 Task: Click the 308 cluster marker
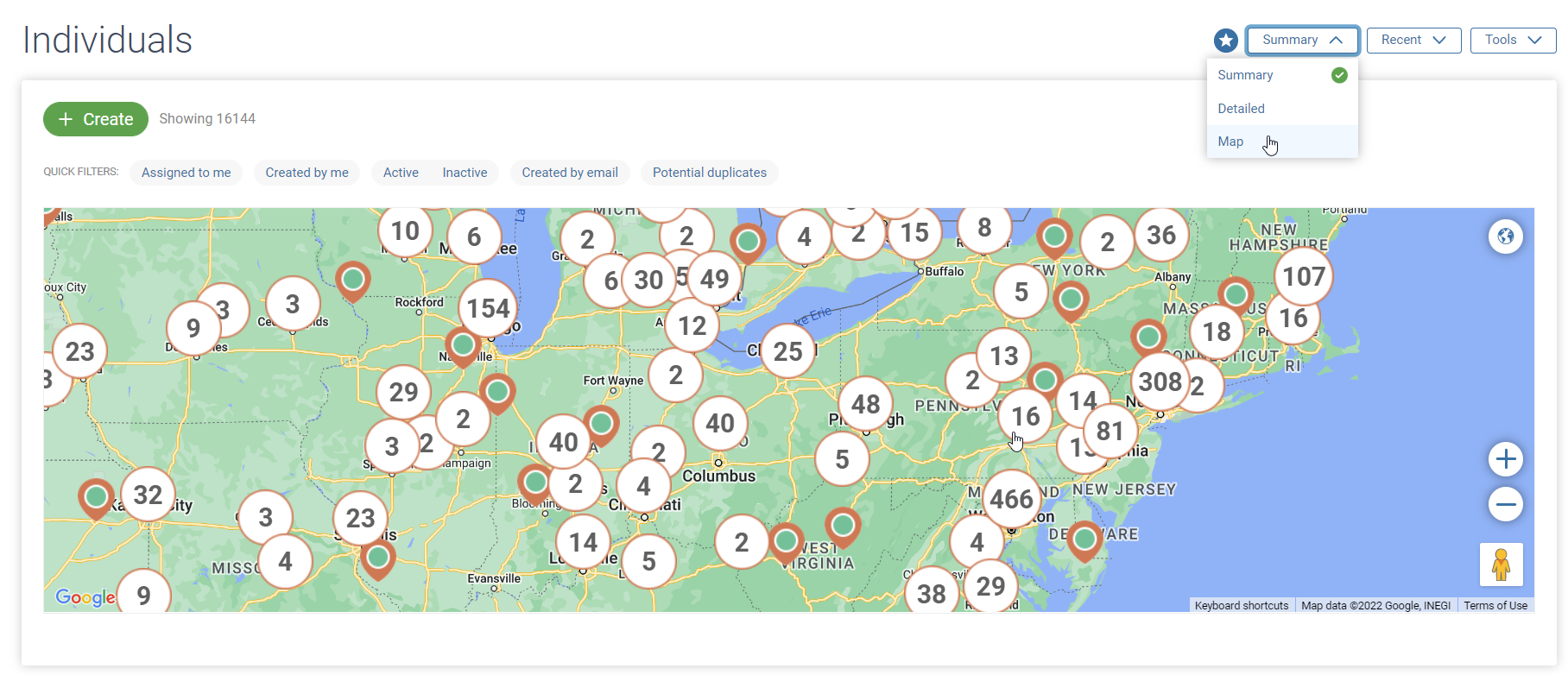point(1160,382)
